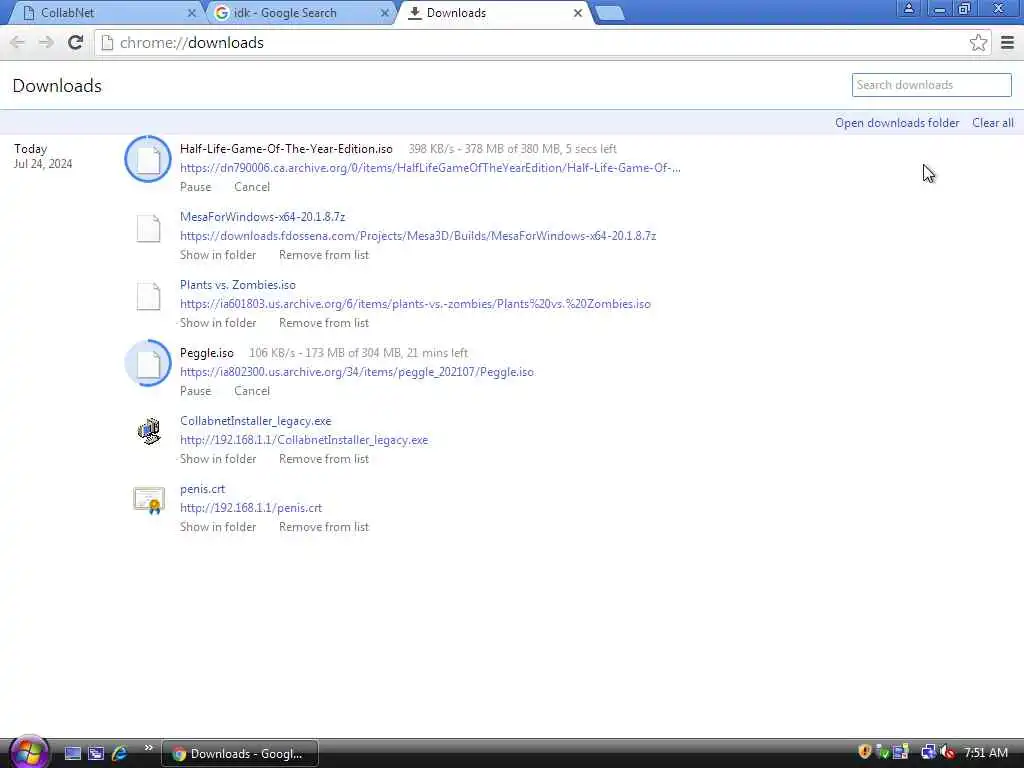This screenshot has width=1024, height=768.
Task: Click the 7:51 AM taskbar clock
Action: [985, 752]
